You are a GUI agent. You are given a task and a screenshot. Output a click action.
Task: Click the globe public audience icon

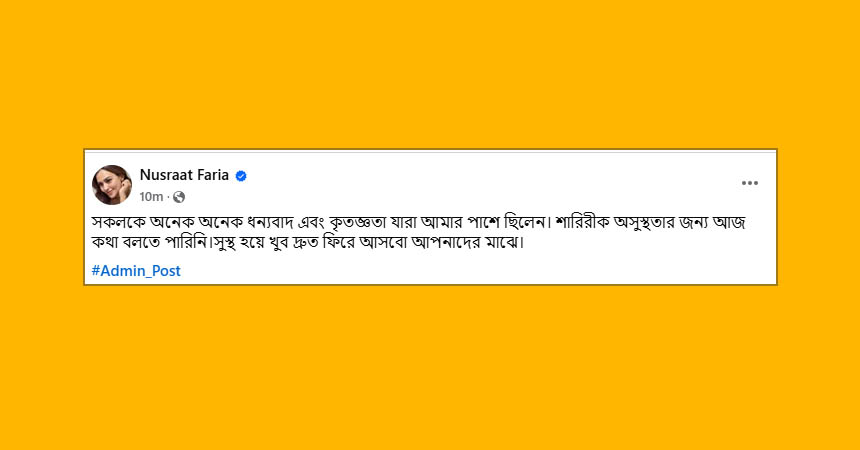[x=179, y=197]
